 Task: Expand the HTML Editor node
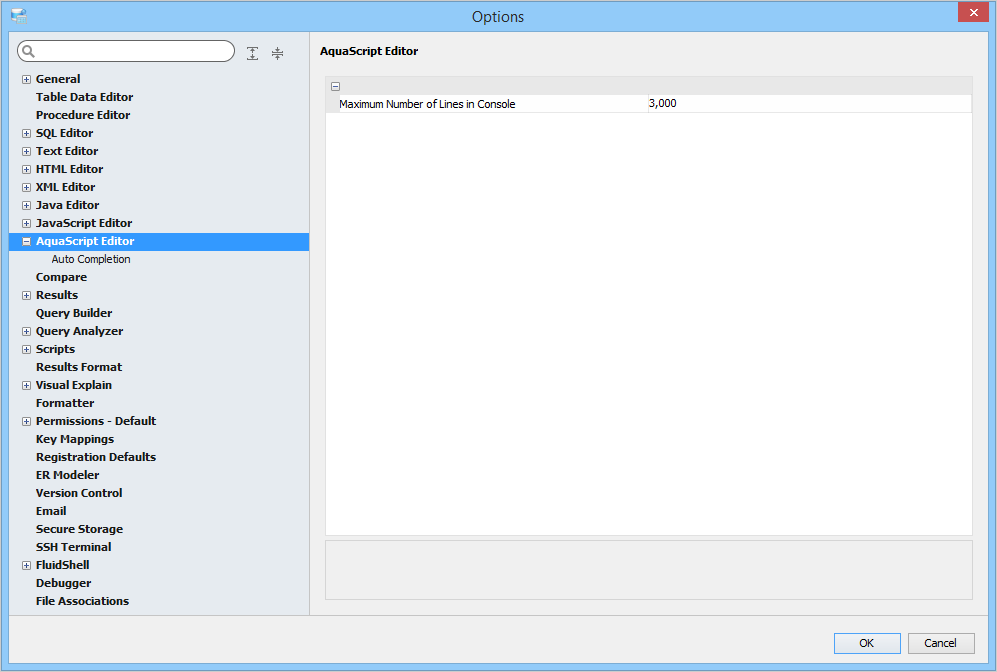point(26,170)
